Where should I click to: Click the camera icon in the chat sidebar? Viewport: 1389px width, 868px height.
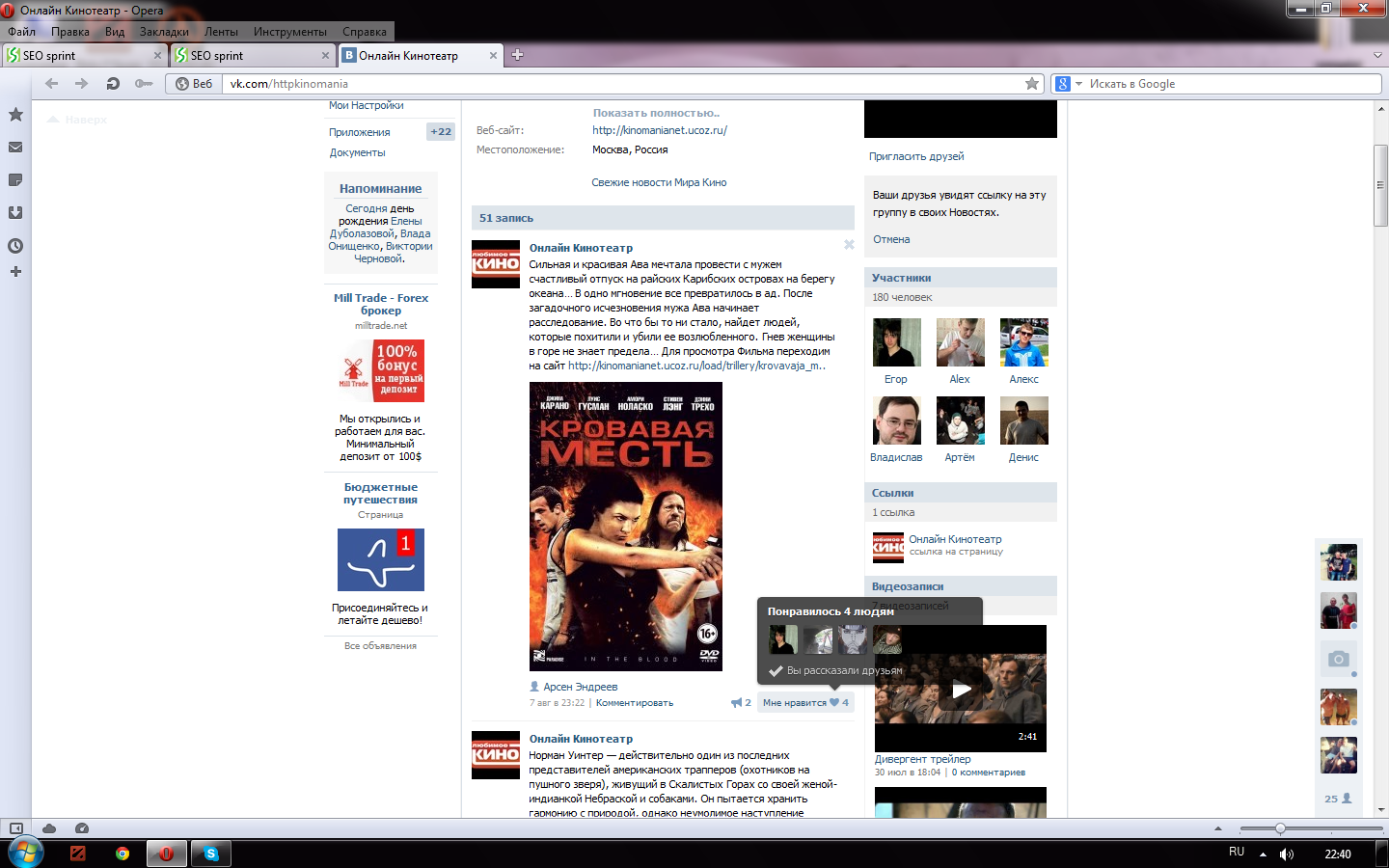(1338, 659)
